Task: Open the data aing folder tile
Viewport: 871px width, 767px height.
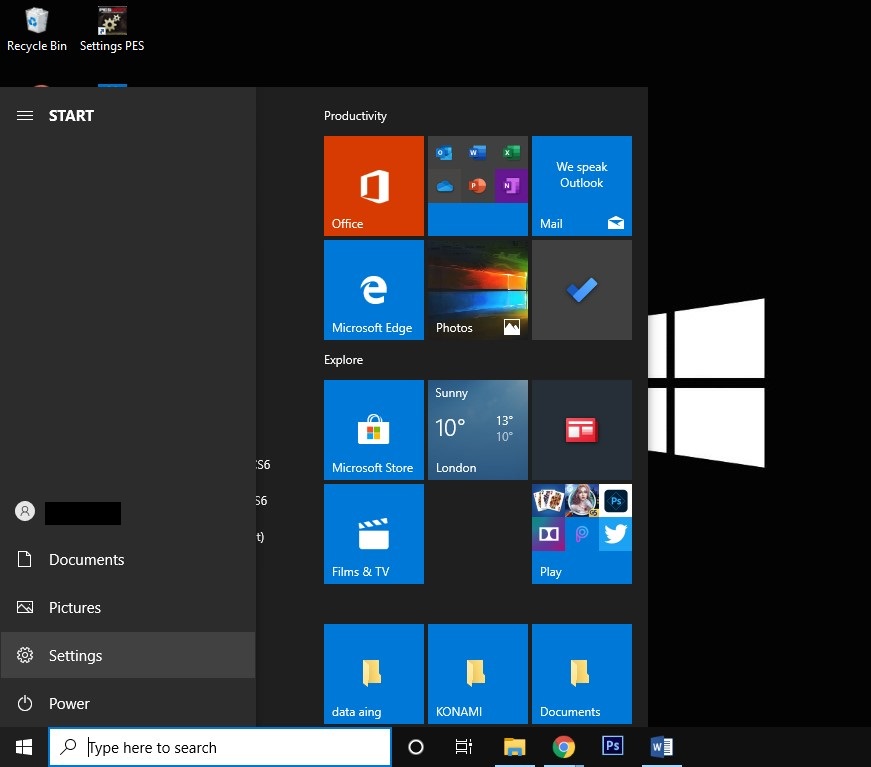Action: click(374, 674)
